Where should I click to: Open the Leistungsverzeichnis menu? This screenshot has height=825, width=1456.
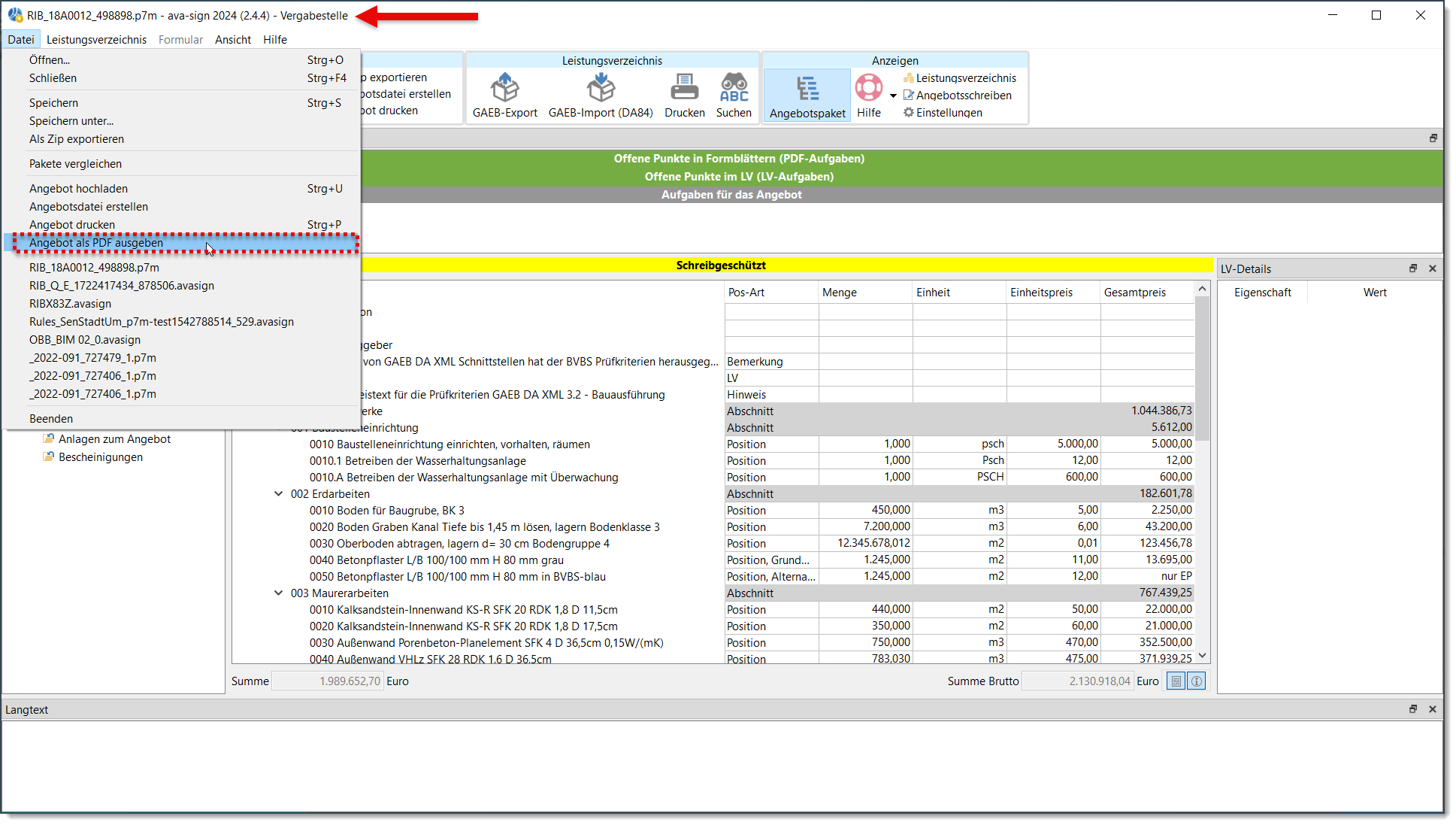pyautogui.click(x=96, y=40)
